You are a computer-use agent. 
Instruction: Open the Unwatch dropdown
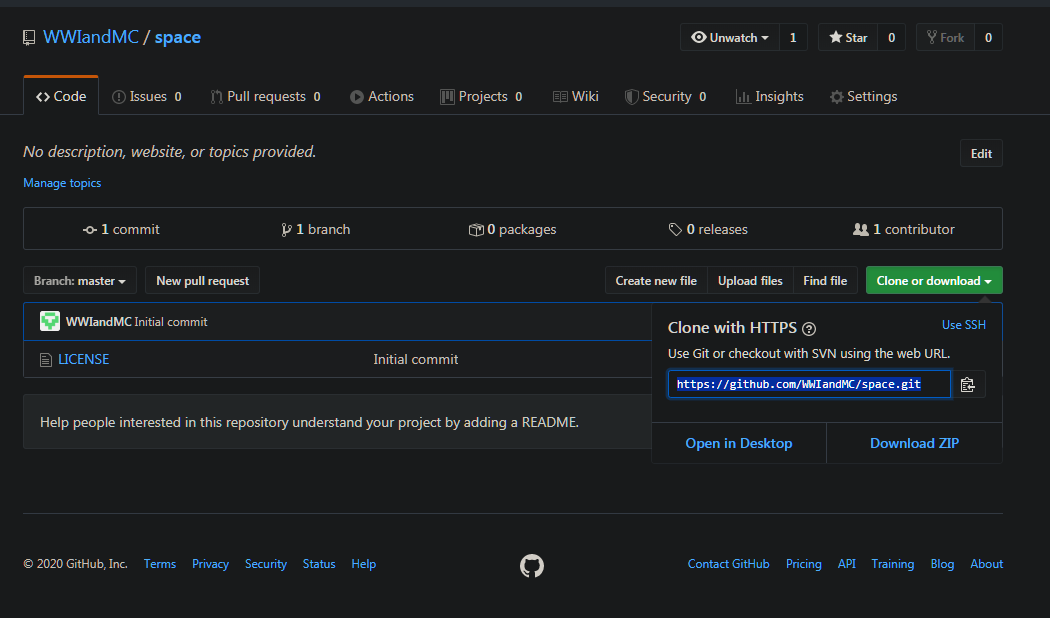point(730,37)
